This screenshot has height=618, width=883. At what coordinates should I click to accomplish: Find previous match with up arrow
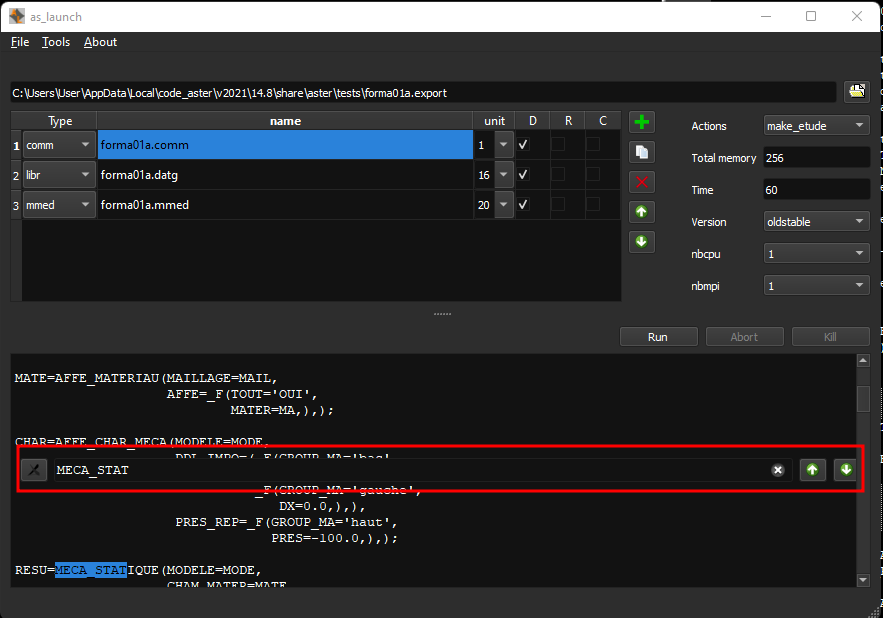click(x=813, y=470)
